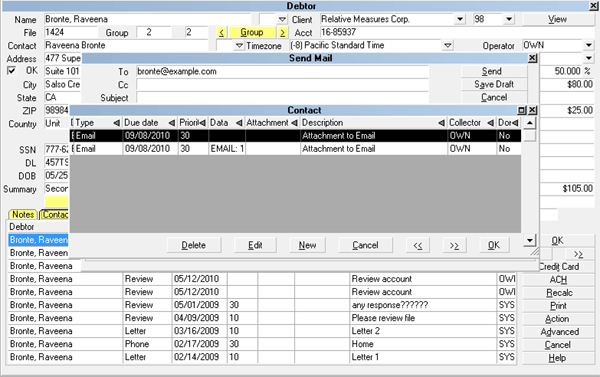Expand the Timezone dropdown
The image size is (600, 377).
[448, 46]
